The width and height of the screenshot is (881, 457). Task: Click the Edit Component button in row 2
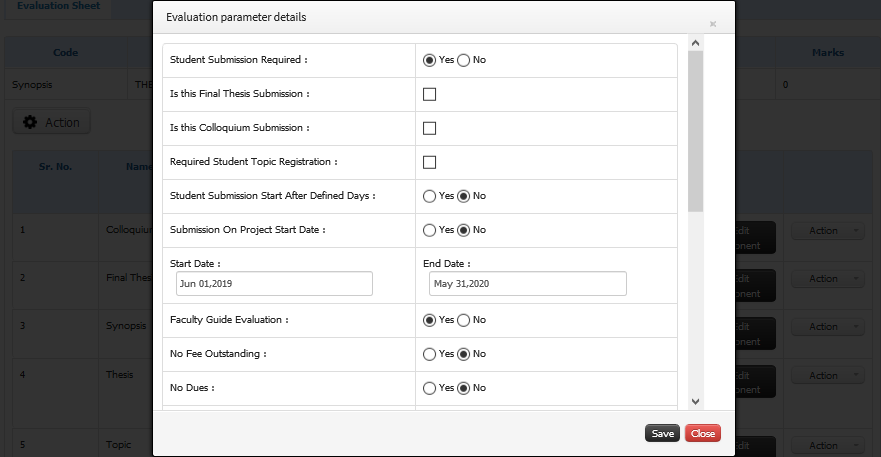(755, 286)
